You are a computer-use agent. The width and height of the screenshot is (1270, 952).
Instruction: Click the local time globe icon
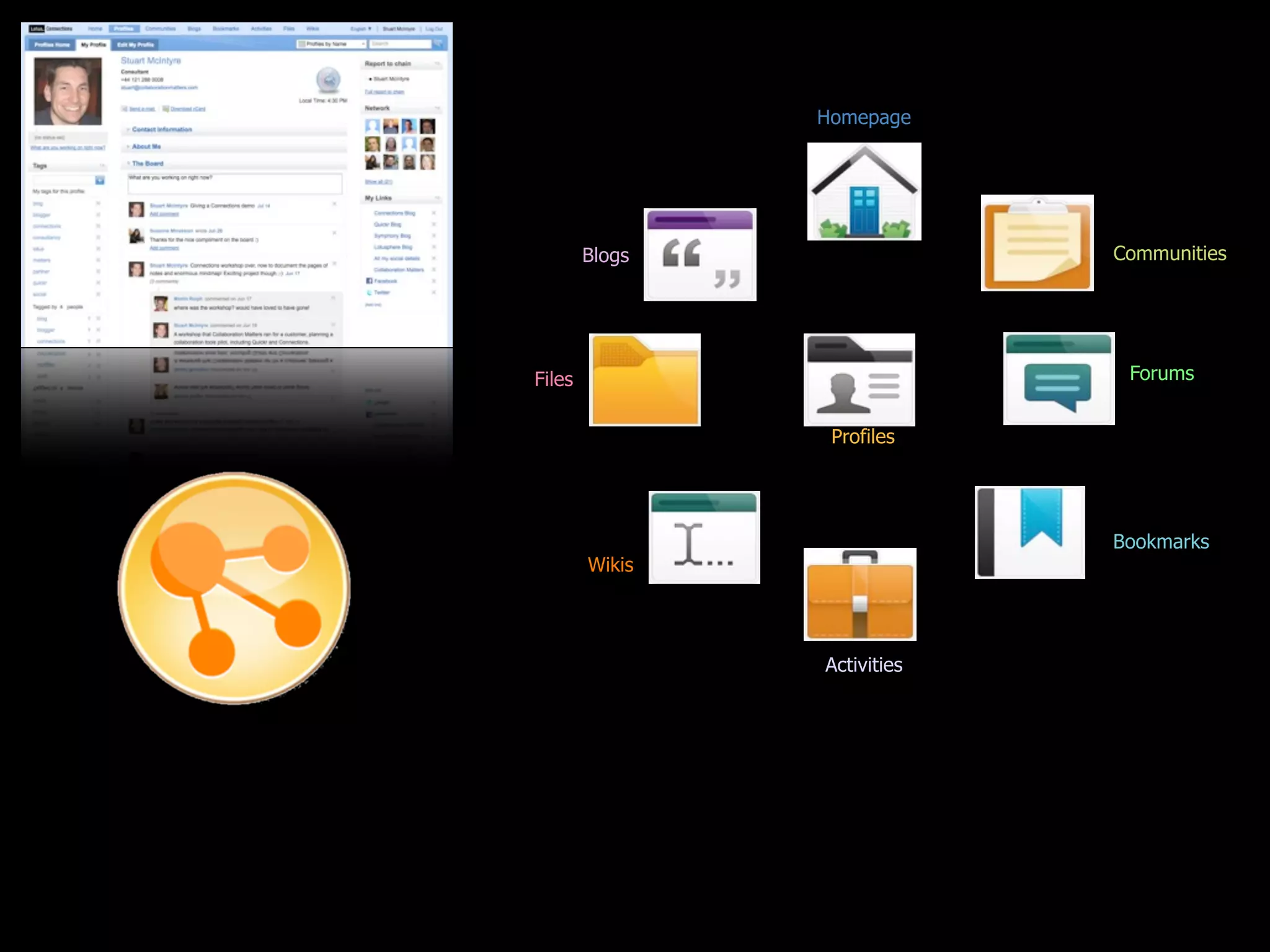(328, 81)
